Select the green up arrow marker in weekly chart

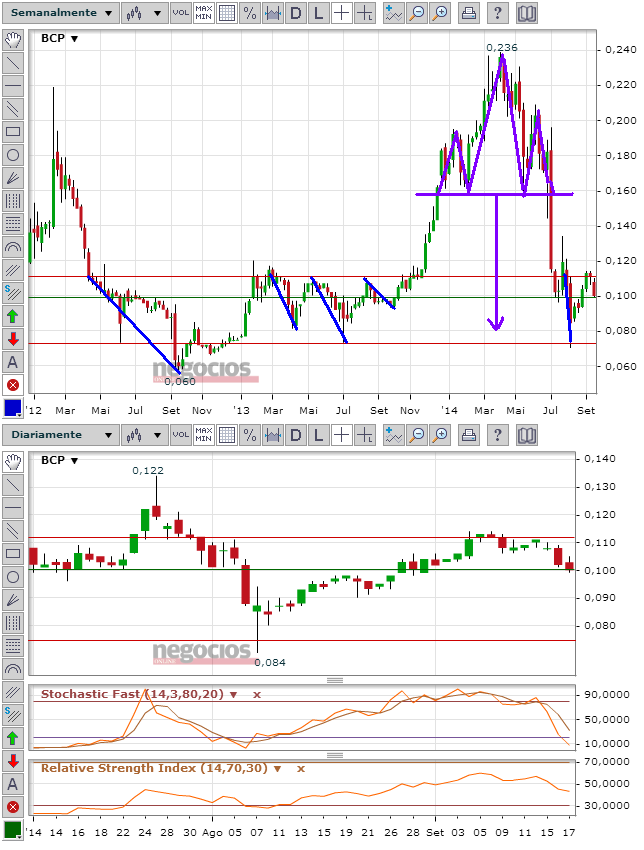click(12, 316)
